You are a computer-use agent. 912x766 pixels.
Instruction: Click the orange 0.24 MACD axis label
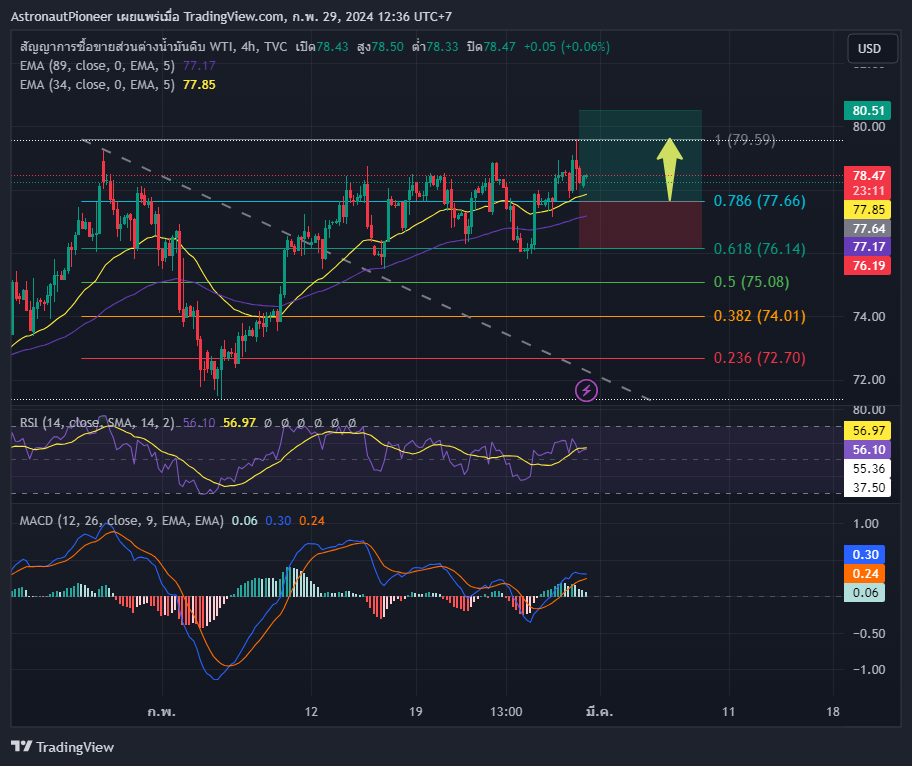click(865, 573)
